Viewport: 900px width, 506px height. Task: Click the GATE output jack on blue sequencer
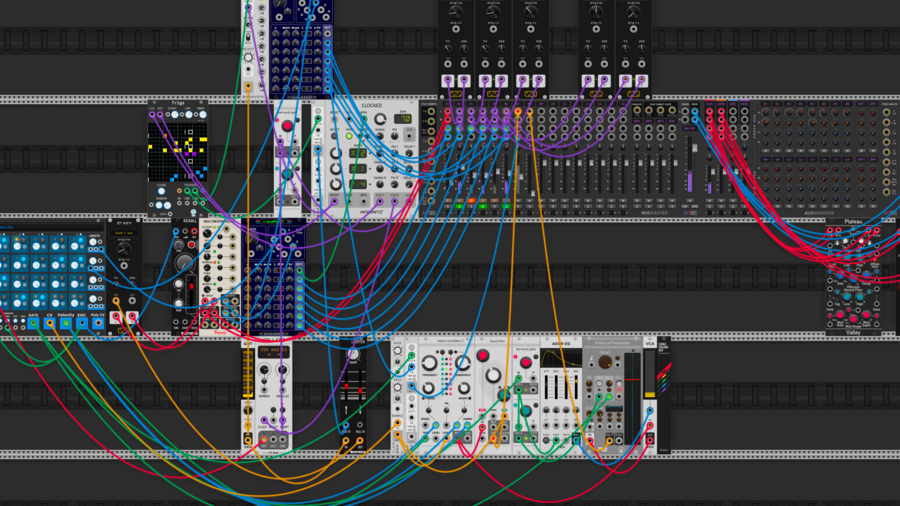(x=34, y=324)
